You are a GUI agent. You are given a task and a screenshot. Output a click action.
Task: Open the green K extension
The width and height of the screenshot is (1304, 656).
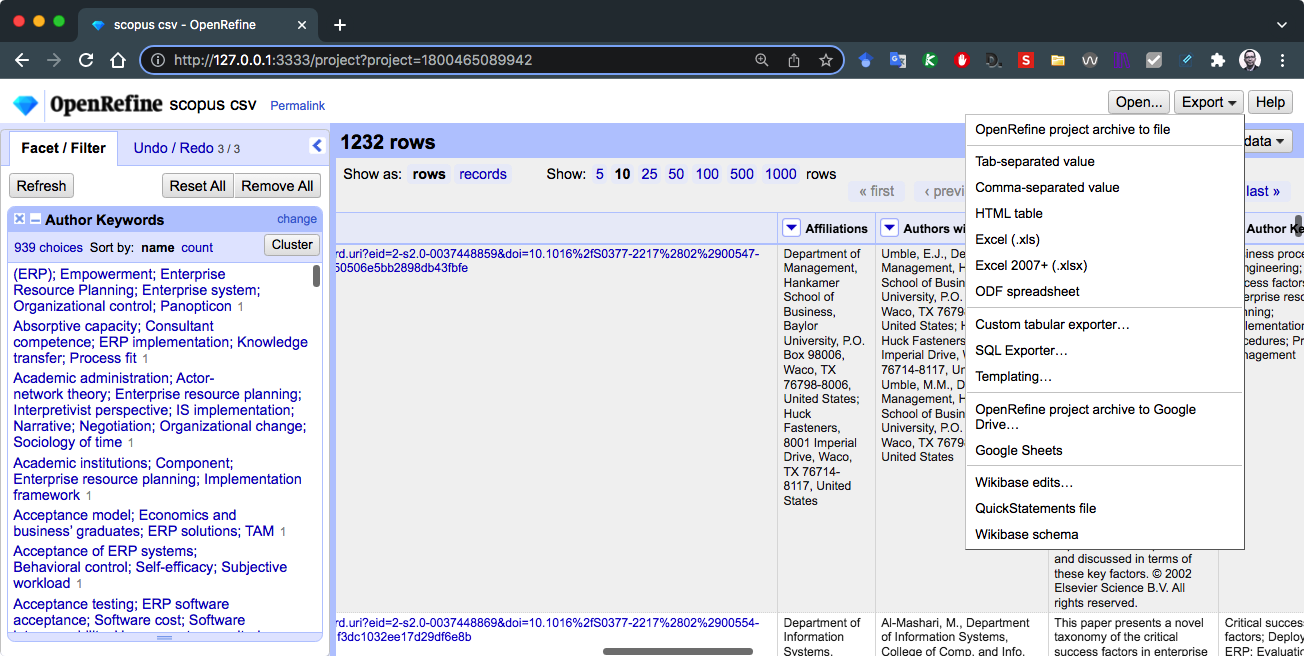pos(930,60)
